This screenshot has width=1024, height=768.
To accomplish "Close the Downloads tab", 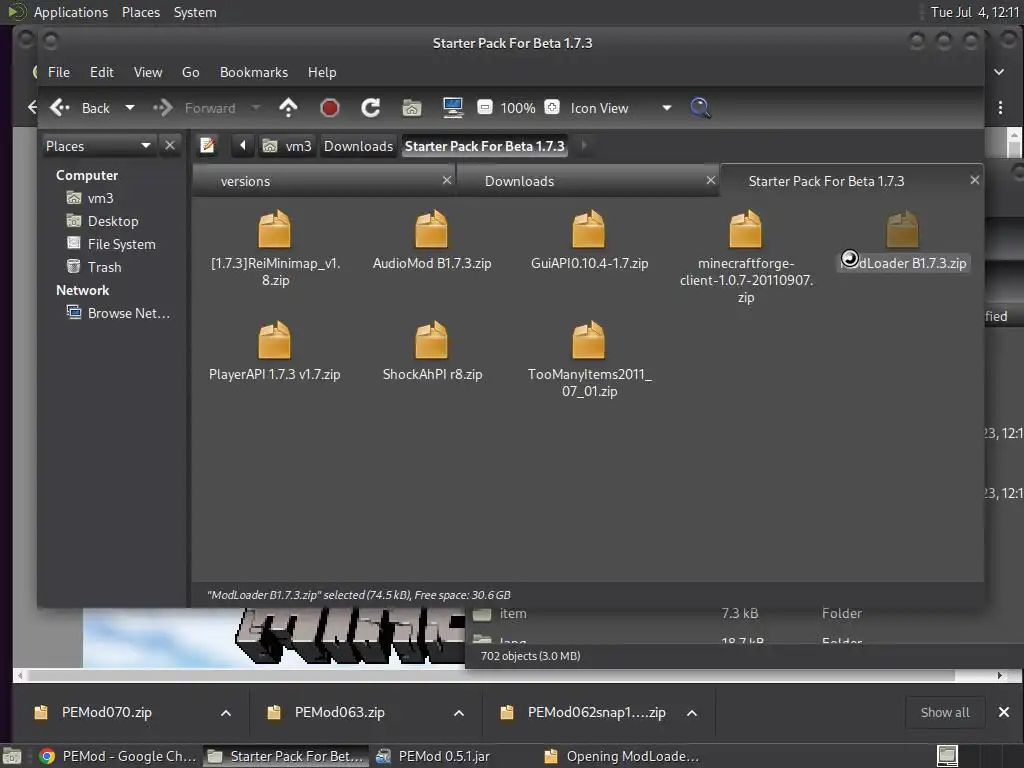I will (711, 180).
